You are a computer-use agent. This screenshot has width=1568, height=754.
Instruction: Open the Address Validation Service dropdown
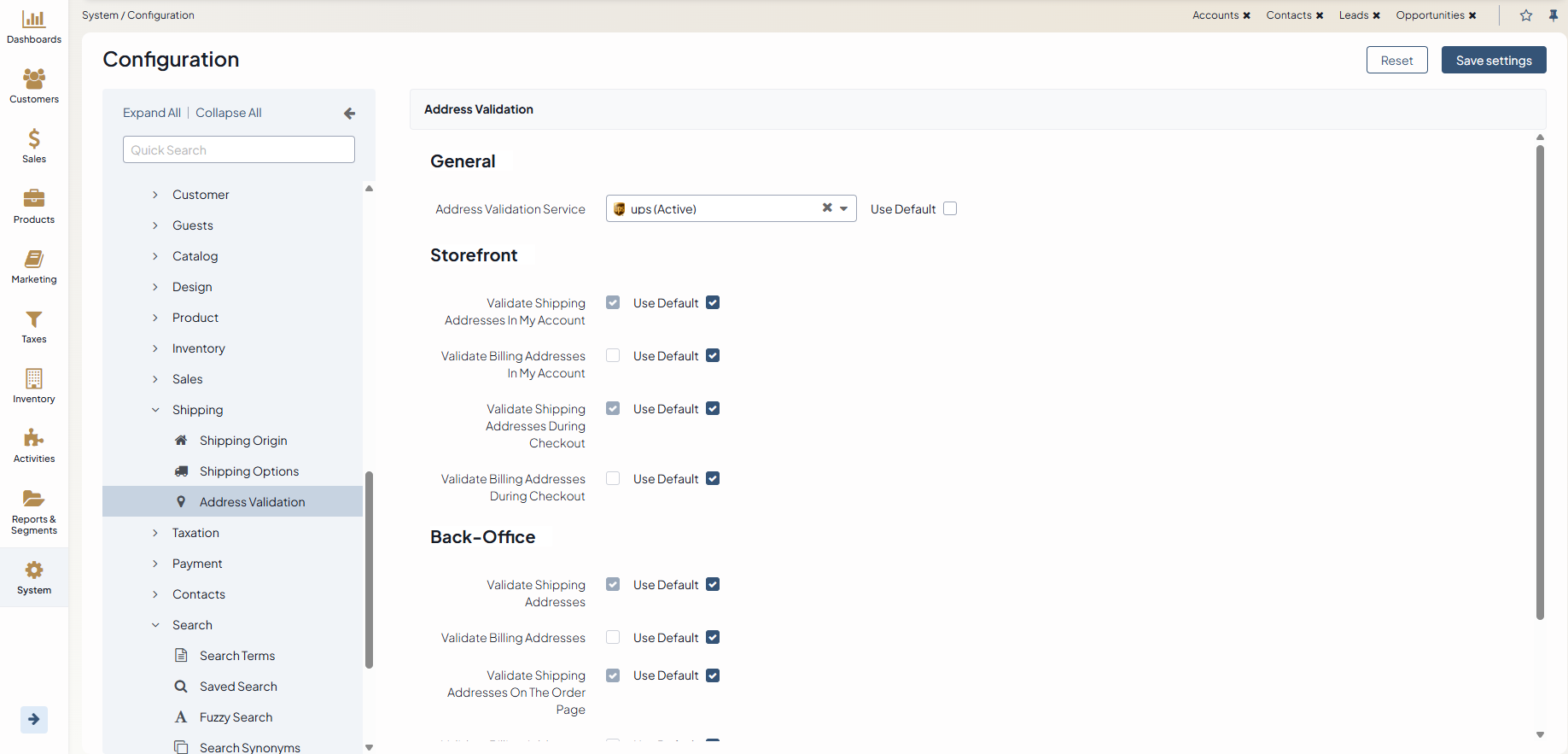(x=843, y=209)
